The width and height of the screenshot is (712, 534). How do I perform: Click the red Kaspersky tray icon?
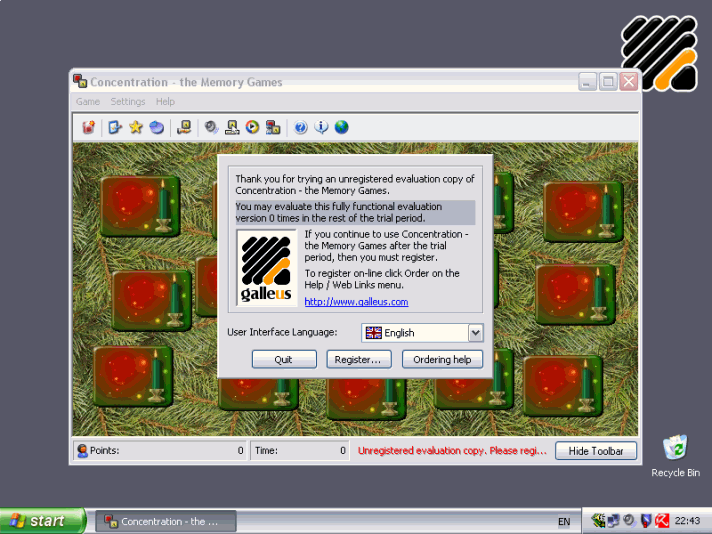click(661, 520)
